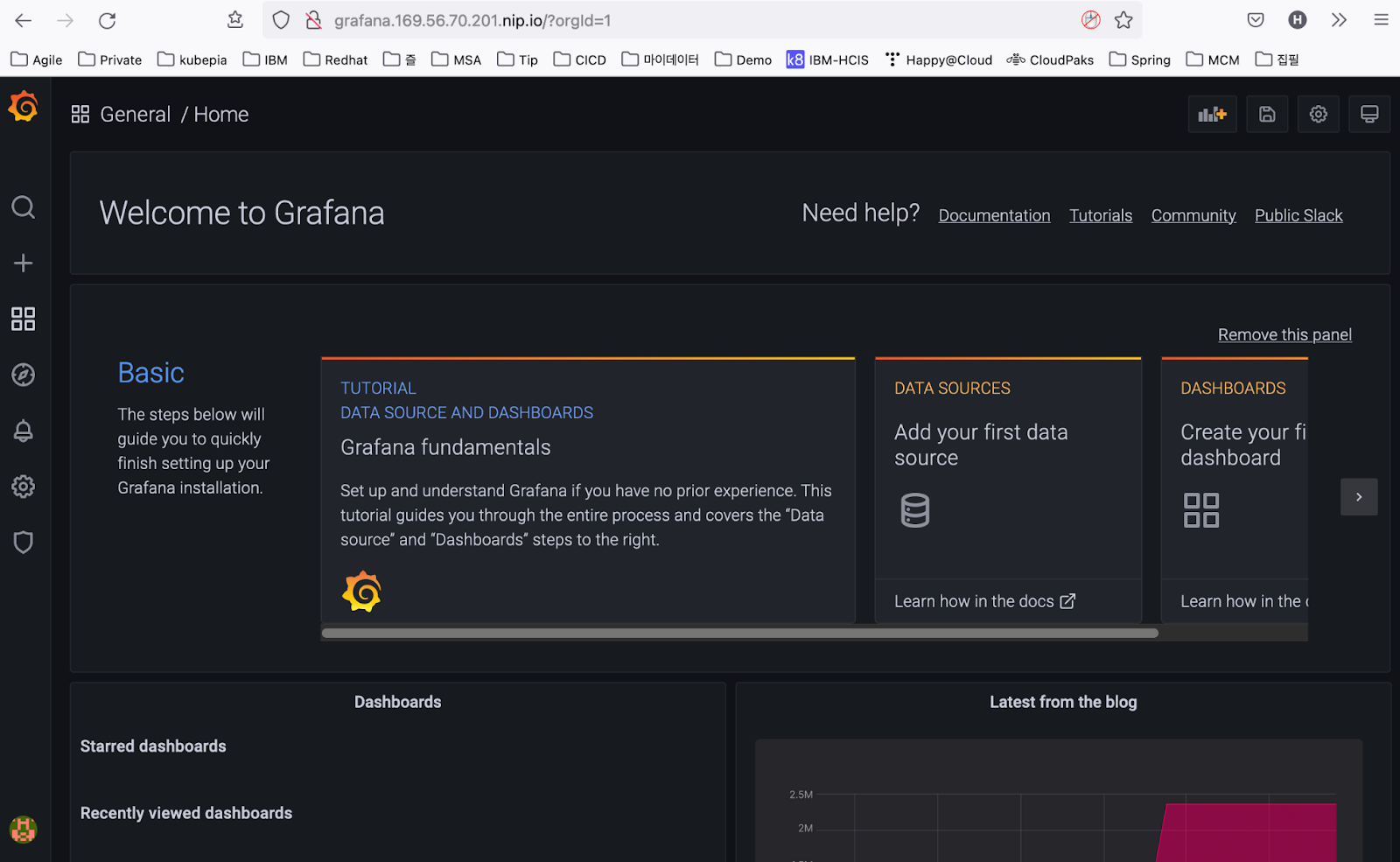The width and height of the screenshot is (1400, 862).
Task: Click Remove this panel link
Action: (x=1284, y=335)
